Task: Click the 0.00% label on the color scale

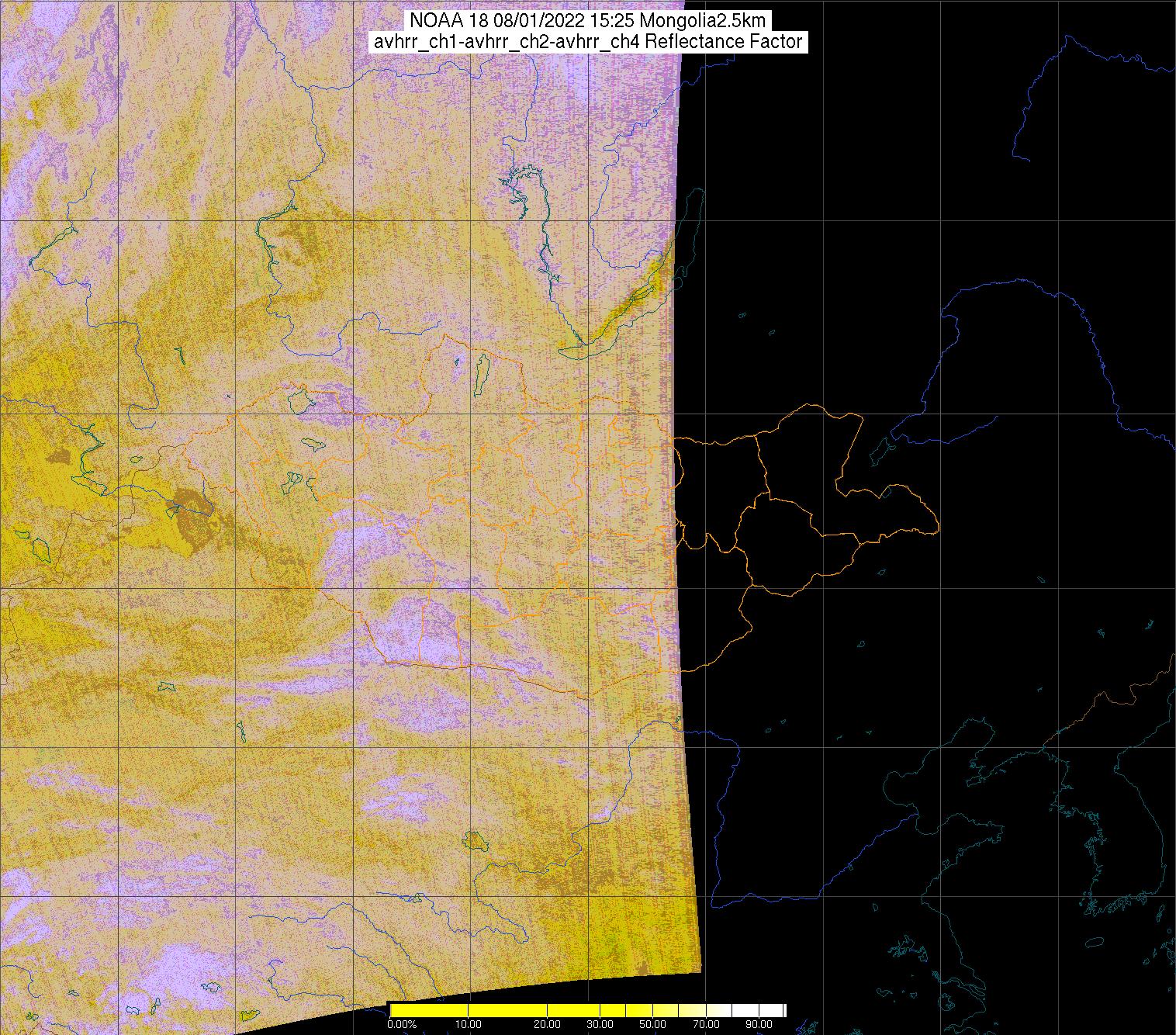Action: point(401,1024)
